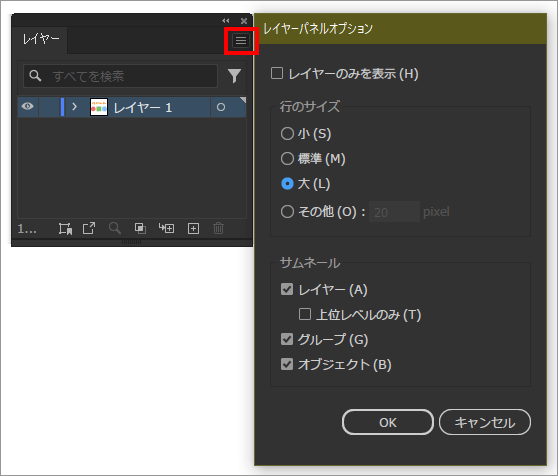The width and height of the screenshot is (558, 476).
Task: Click the export as asset icon
Action: pyautogui.click(x=89, y=228)
